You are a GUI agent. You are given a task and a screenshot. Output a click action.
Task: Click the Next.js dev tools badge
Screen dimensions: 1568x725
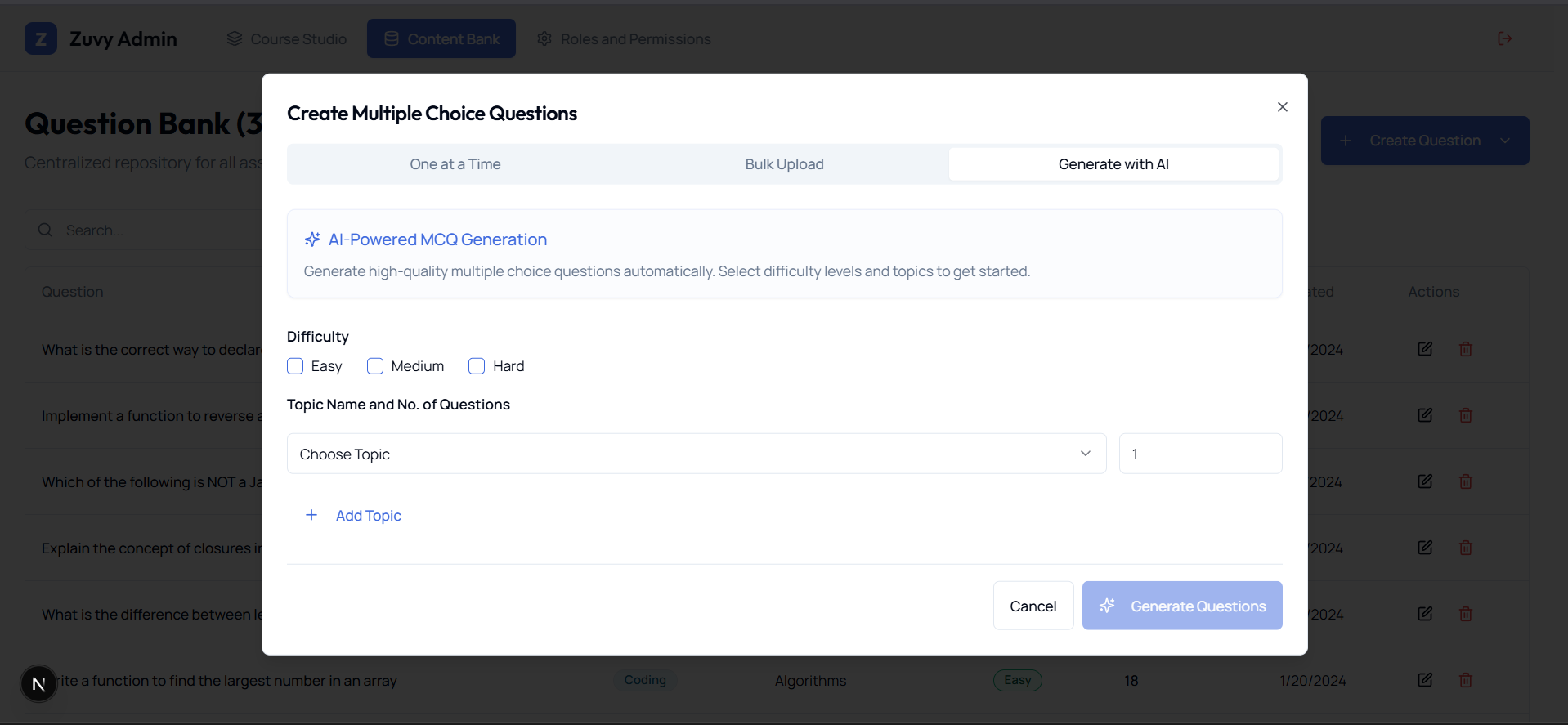[x=38, y=684]
